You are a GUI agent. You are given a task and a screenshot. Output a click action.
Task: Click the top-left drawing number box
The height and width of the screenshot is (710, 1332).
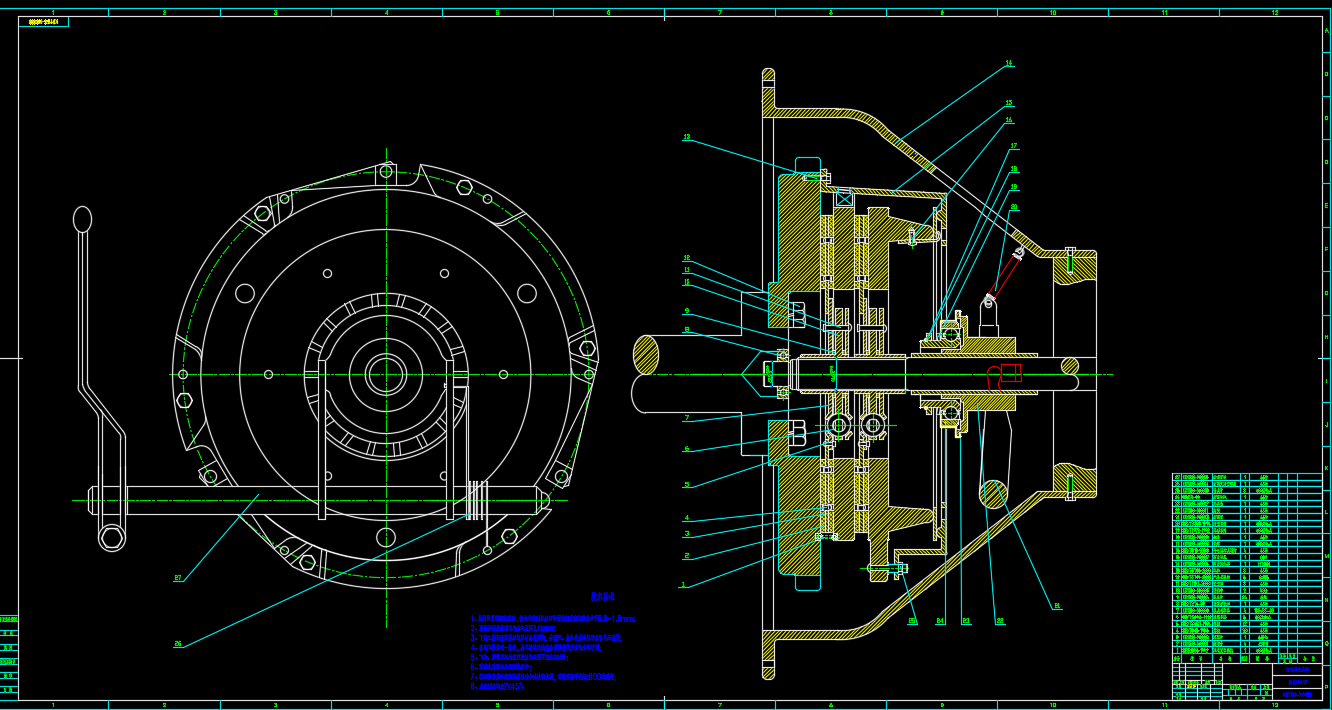coord(44,21)
